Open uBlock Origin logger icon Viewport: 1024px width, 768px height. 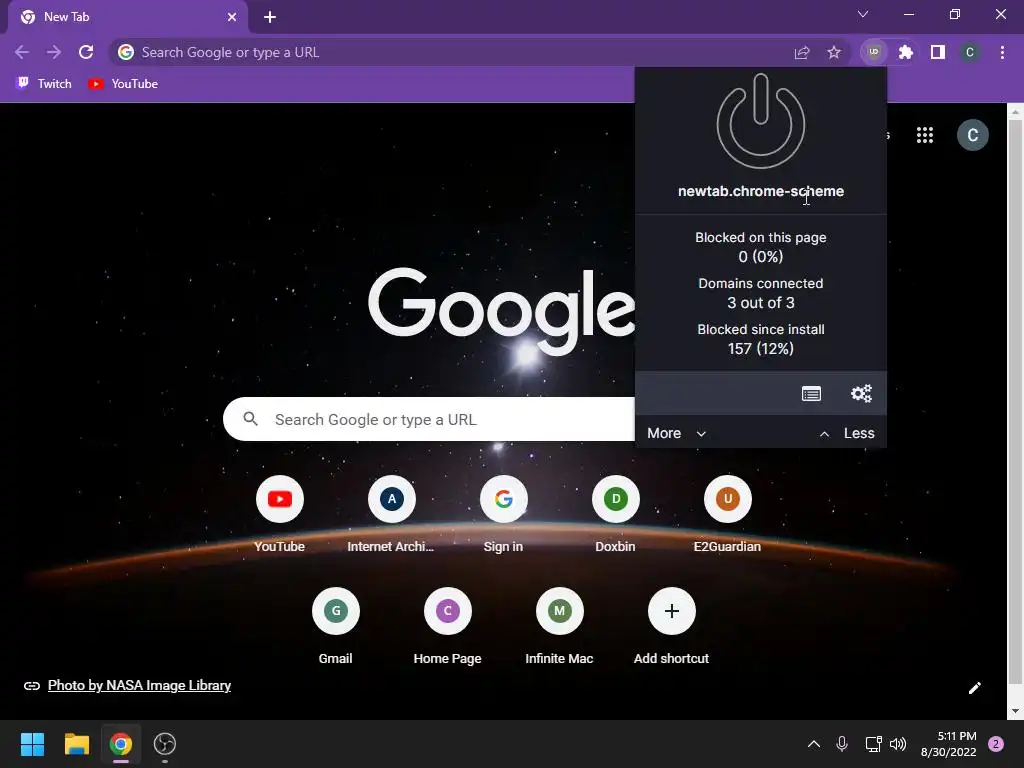point(811,394)
